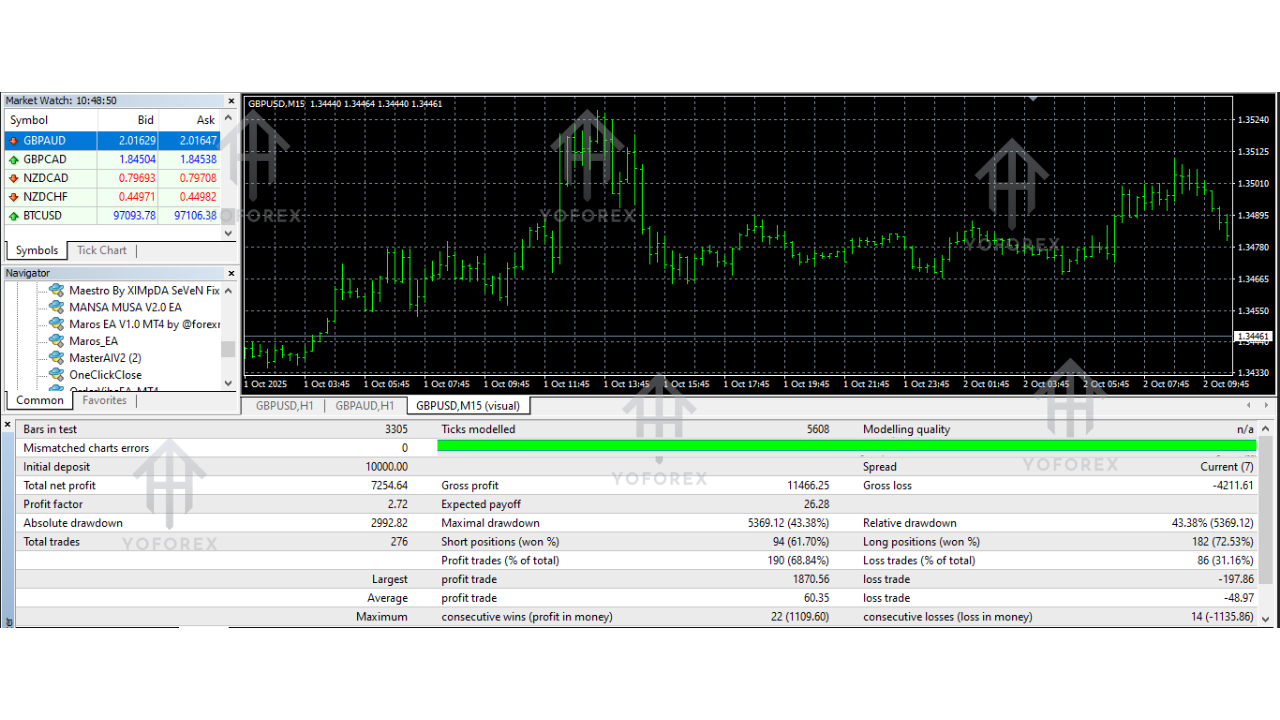The width and height of the screenshot is (1280, 720).
Task: Switch to the GBPAUD,H1 chart tab
Action: pyautogui.click(x=364, y=406)
